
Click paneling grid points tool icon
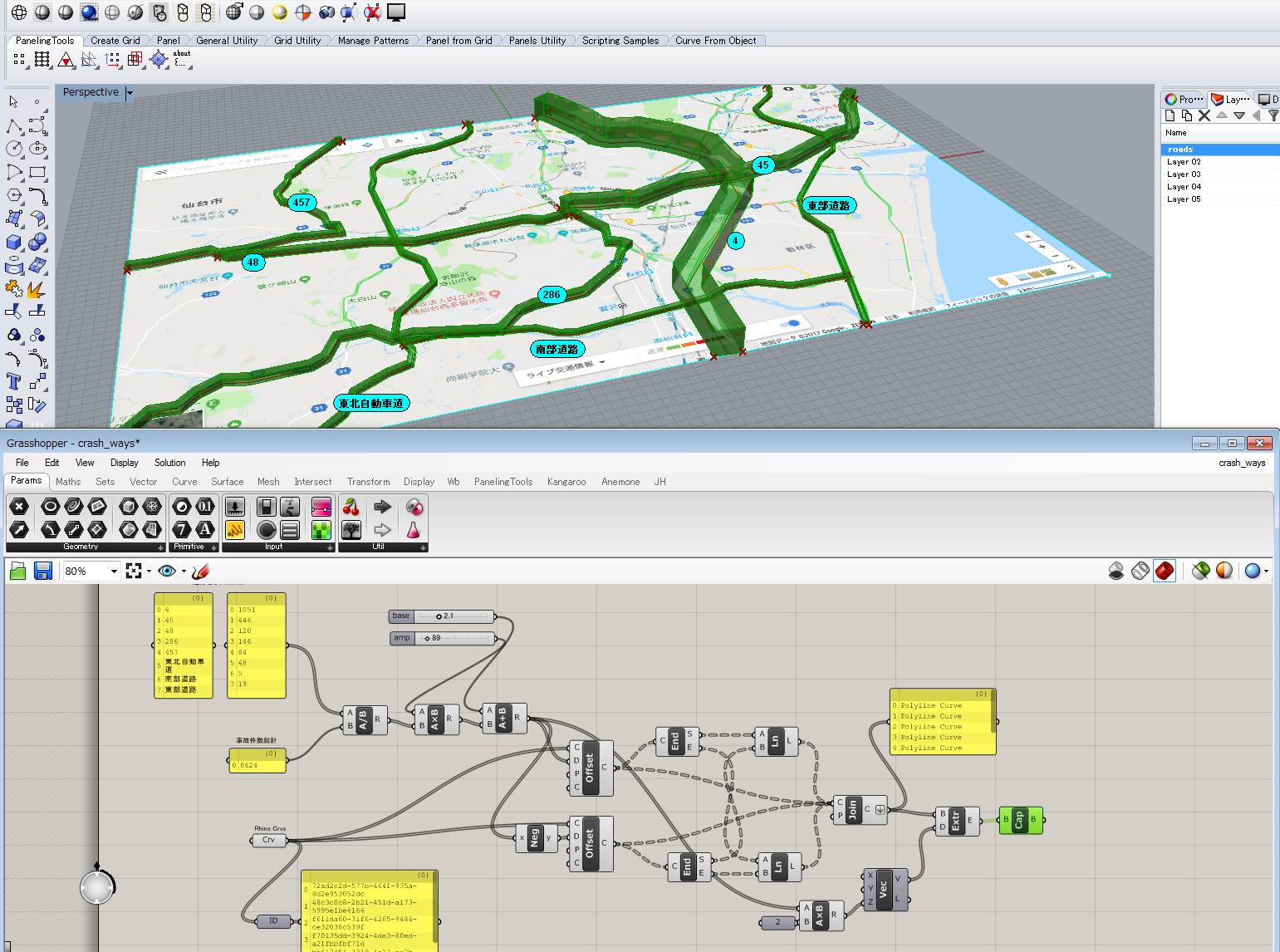point(19,60)
